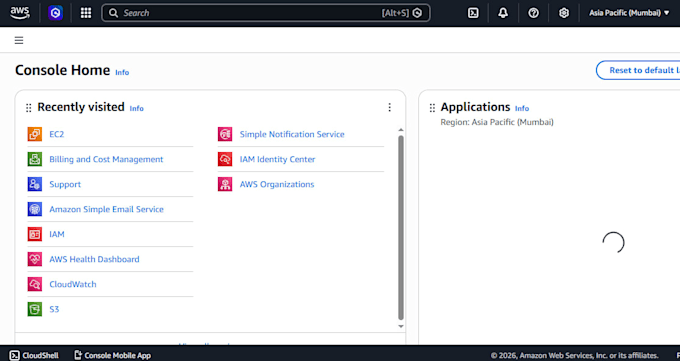Click the S3 bucket icon
The width and height of the screenshot is (680, 361).
[35, 309]
